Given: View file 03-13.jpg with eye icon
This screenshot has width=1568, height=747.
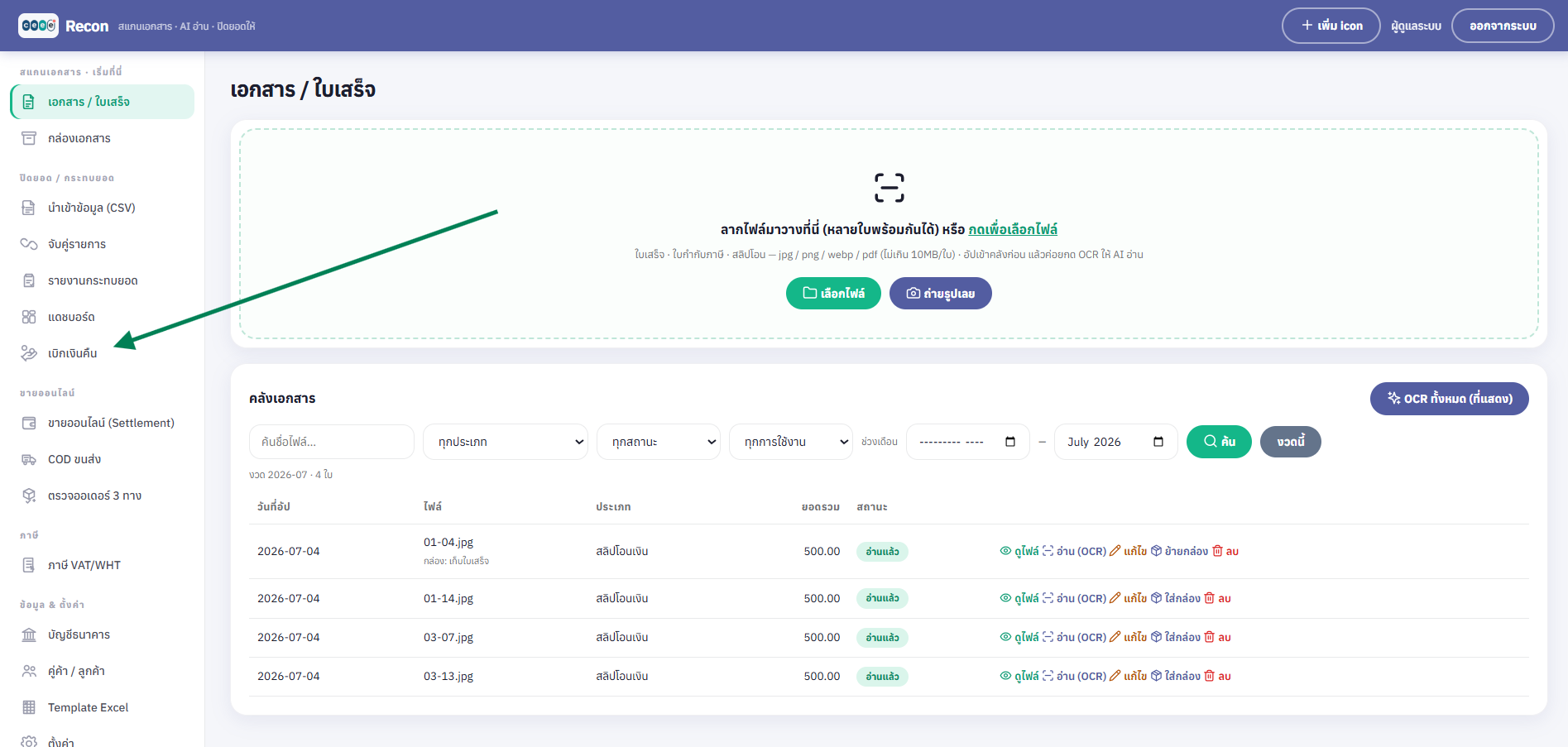Looking at the screenshot, I should tap(1005, 676).
